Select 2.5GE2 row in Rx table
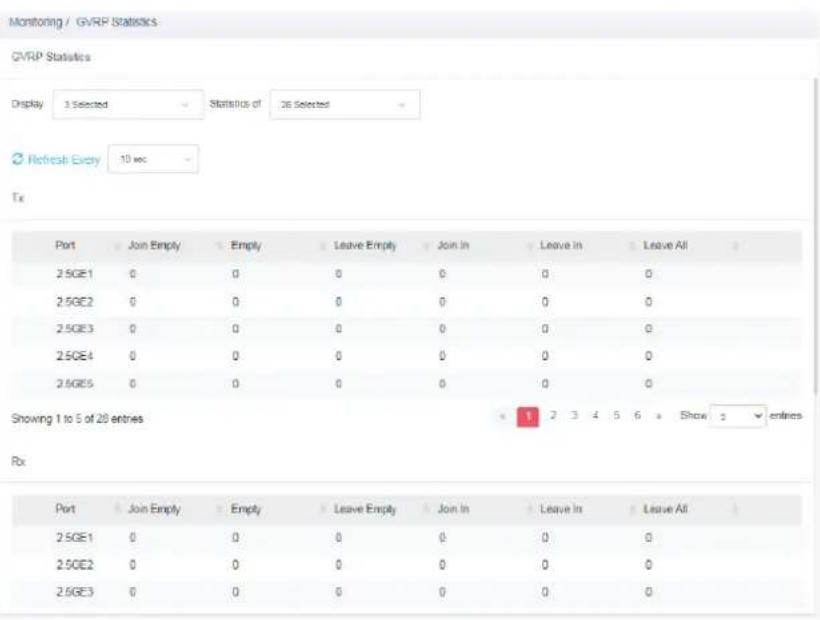This screenshot has width=820, height=620. 406,565
